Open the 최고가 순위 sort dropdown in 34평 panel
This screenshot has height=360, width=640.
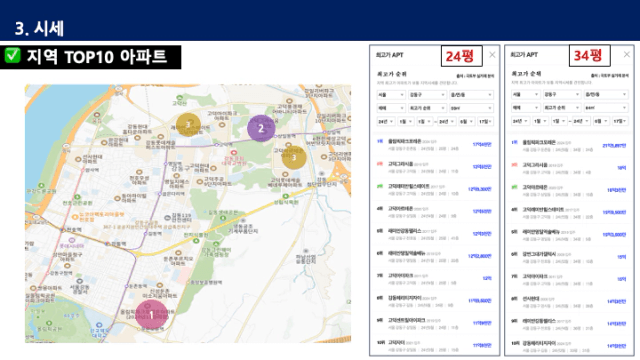[x=562, y=108]
